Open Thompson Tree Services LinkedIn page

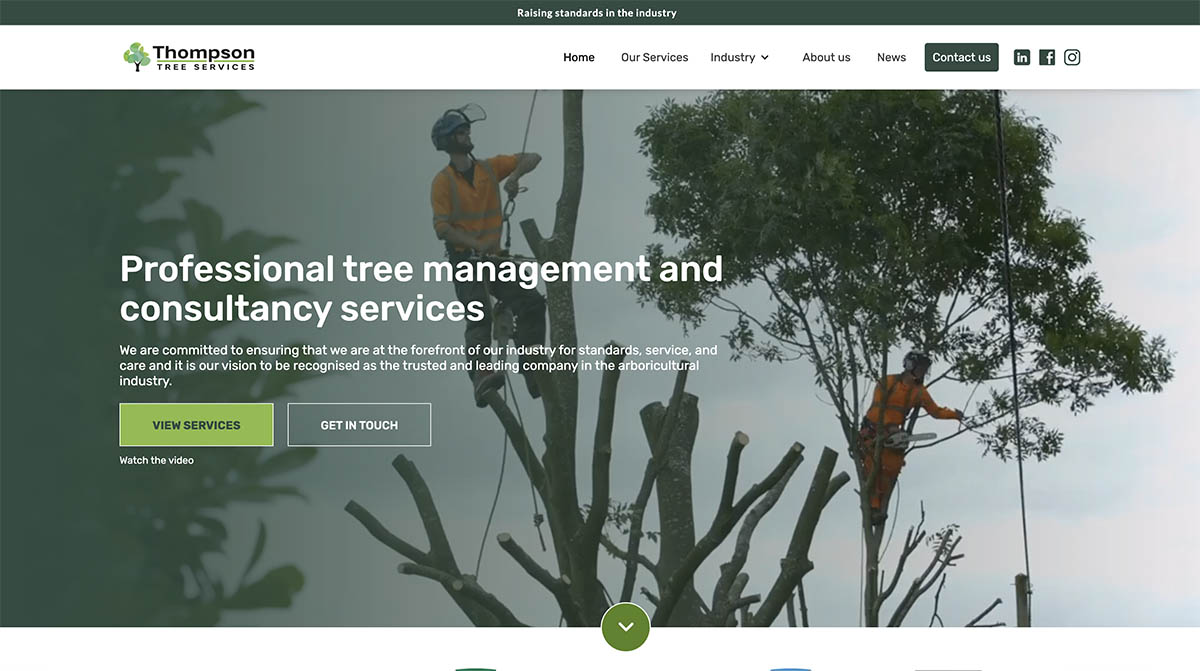point(1022,57)
